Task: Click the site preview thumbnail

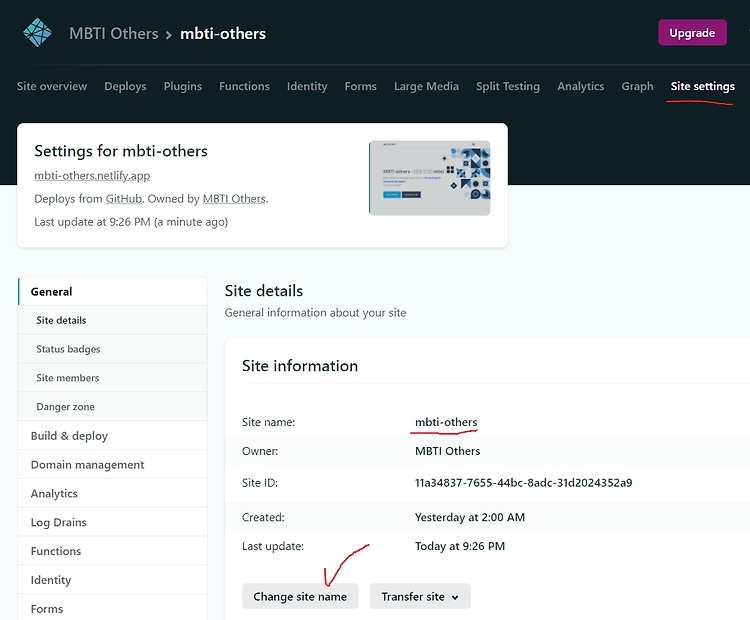Action: tap(430, 177)
